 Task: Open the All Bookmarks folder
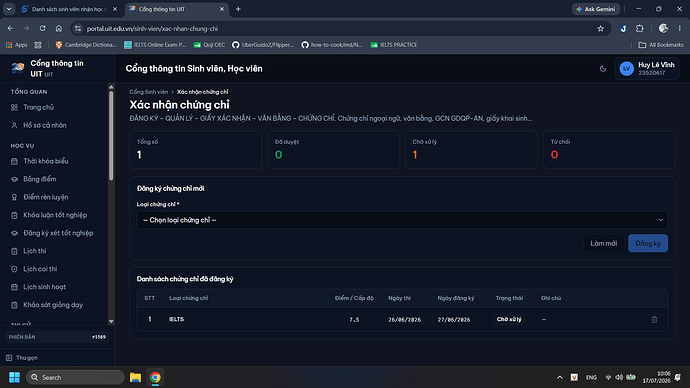661,45
